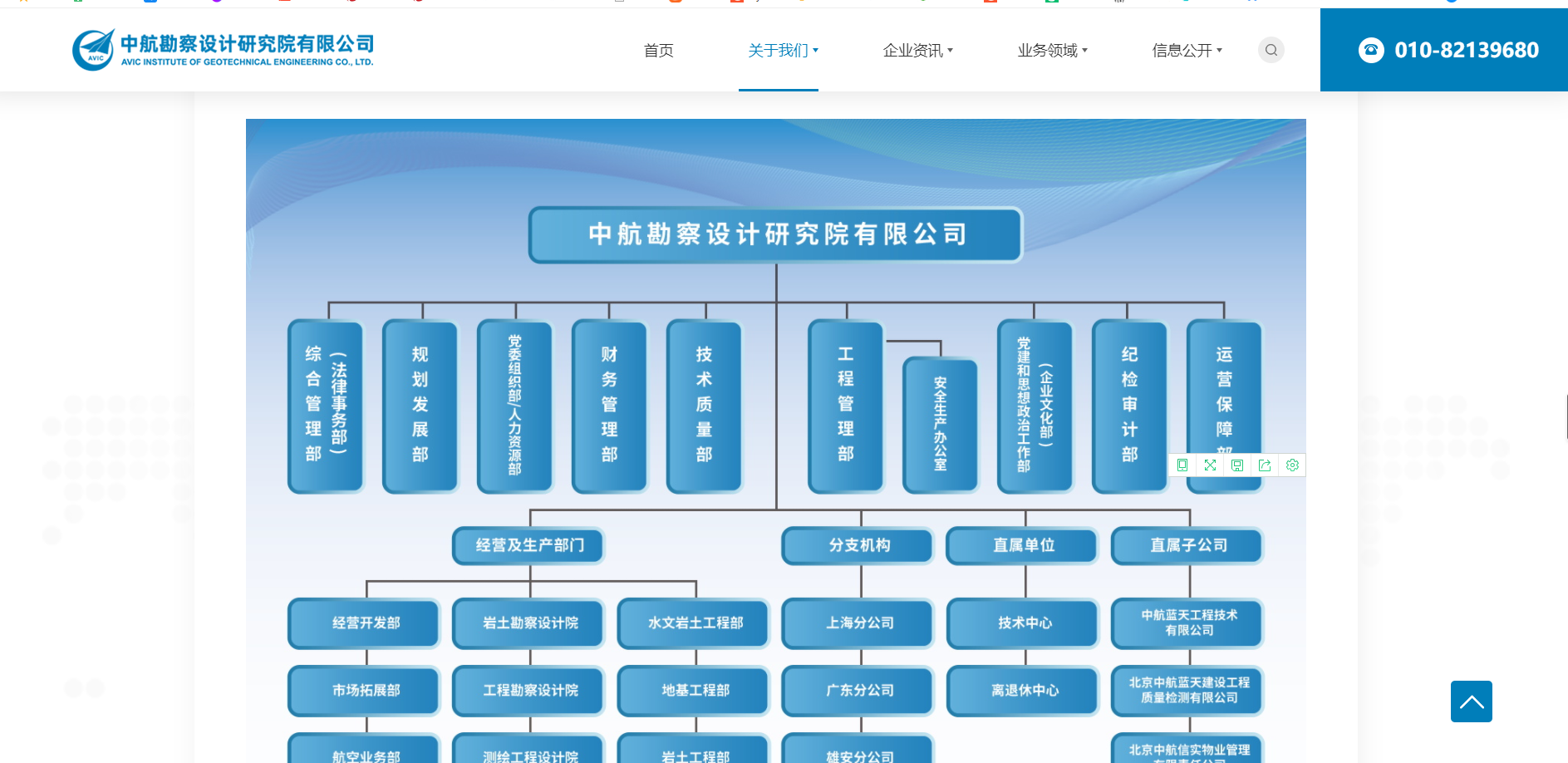Click the 市场拓展部 box
This screenshot has width=1568, height=763.
(x=365, y=691)
